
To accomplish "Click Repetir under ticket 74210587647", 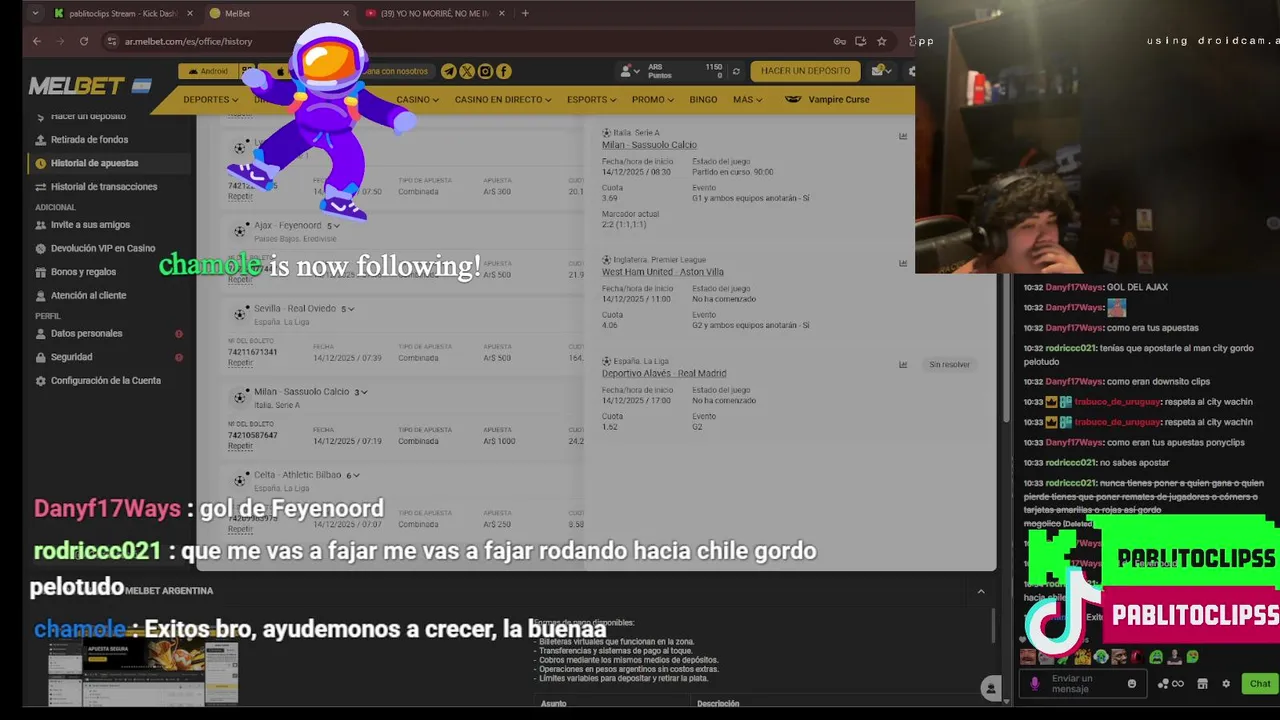I will (x=240, y=446).
